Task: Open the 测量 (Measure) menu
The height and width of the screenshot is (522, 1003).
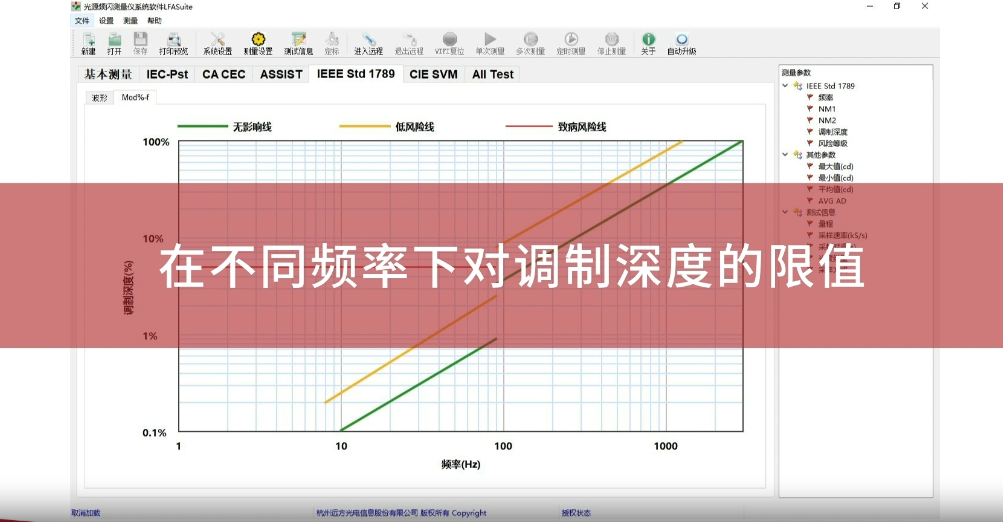Action: (131, 20)
